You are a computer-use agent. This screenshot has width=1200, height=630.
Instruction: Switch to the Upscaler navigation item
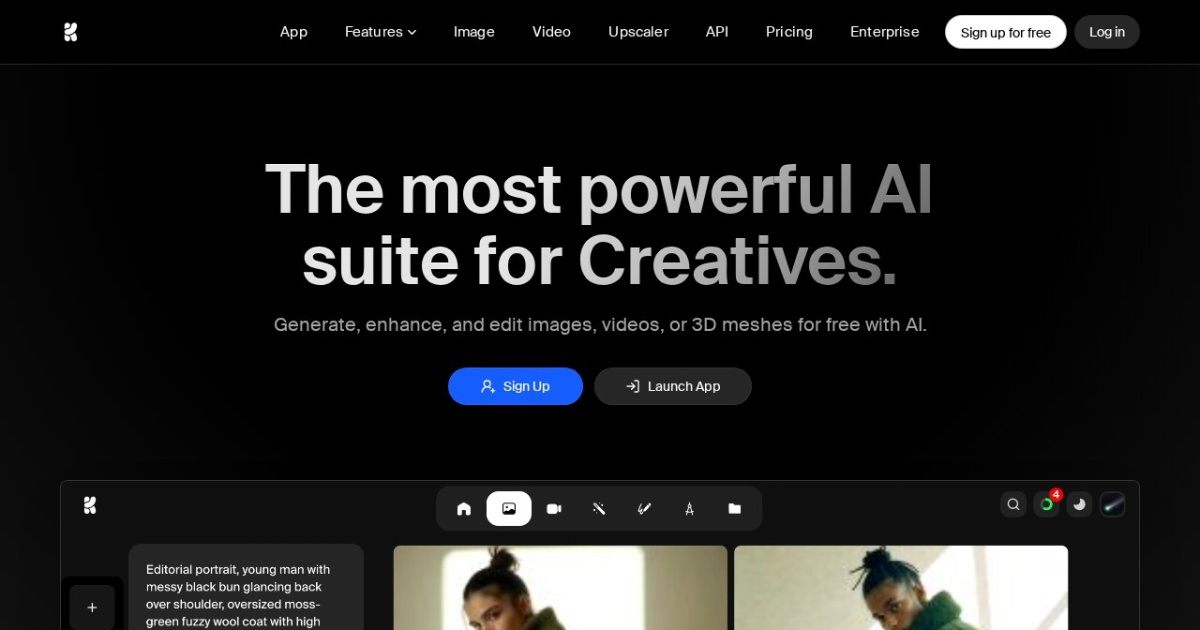638,31
